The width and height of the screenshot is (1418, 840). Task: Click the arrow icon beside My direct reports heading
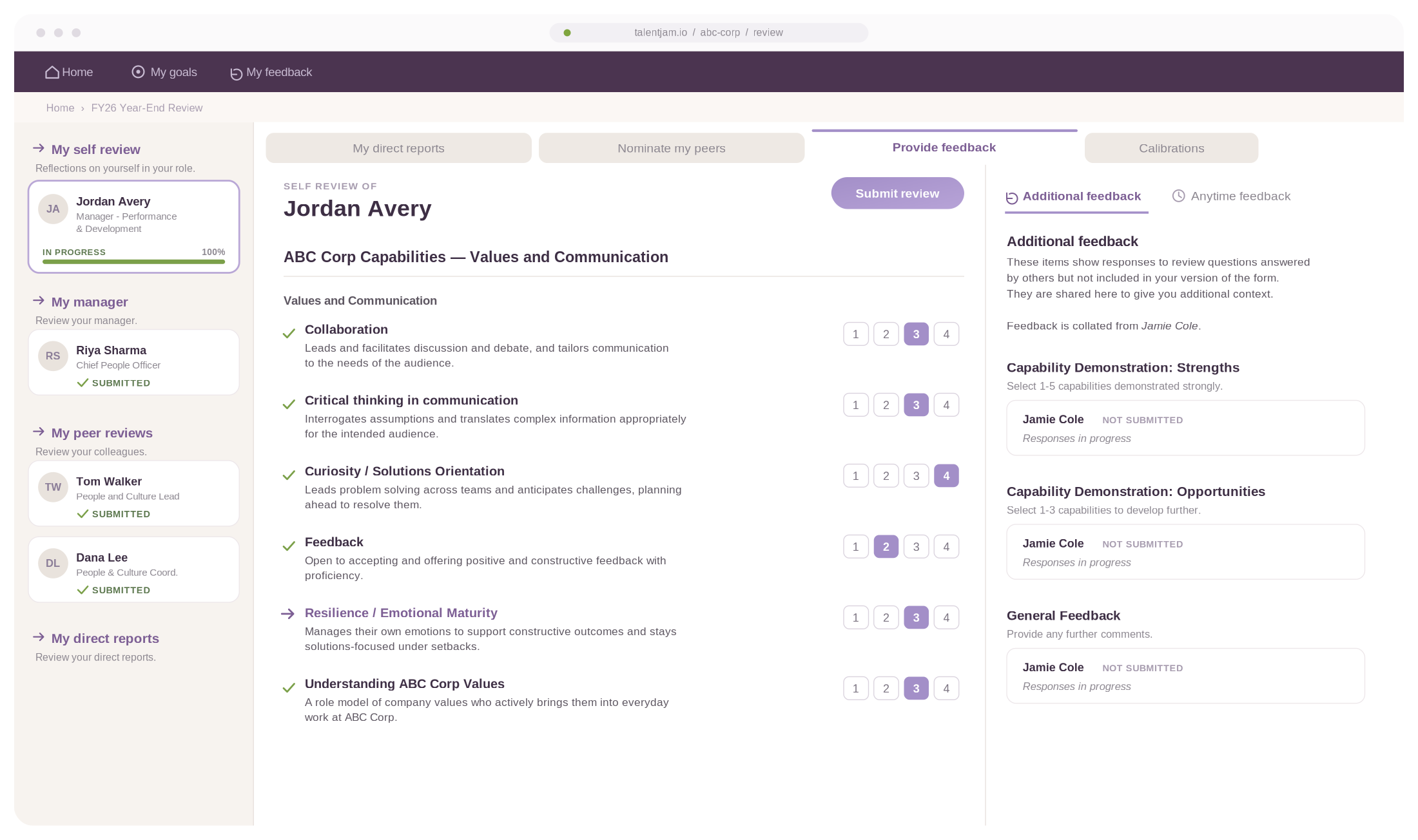coord(39,637)
